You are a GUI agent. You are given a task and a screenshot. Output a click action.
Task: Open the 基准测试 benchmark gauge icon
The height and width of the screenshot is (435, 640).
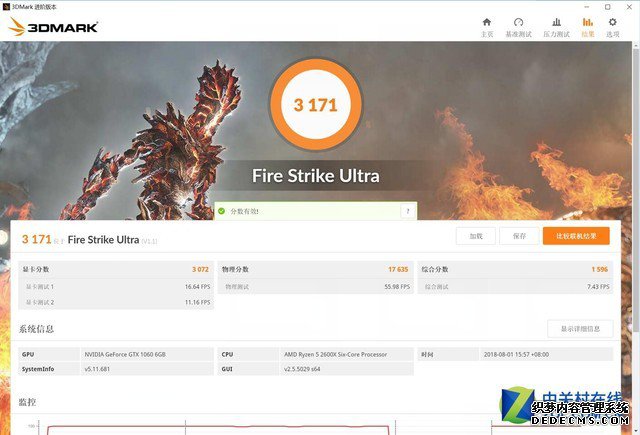(518, 22)
